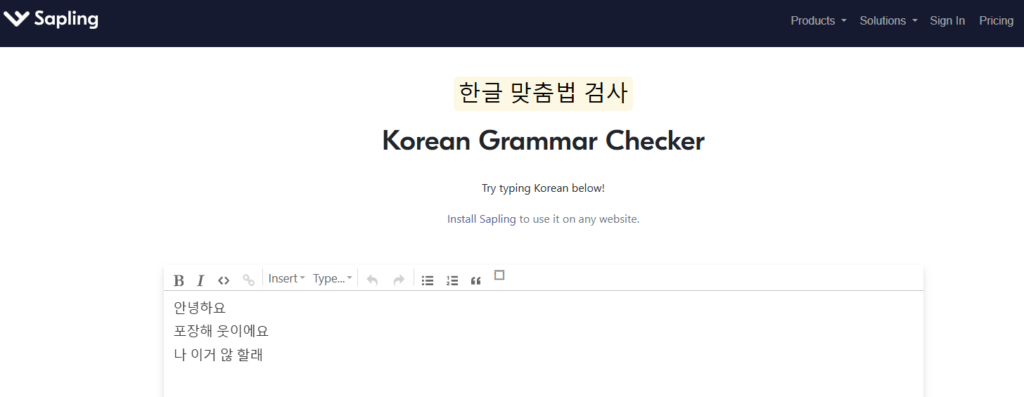
Task: Click the undo arrow icon
Action: click(x=372, y=280)
